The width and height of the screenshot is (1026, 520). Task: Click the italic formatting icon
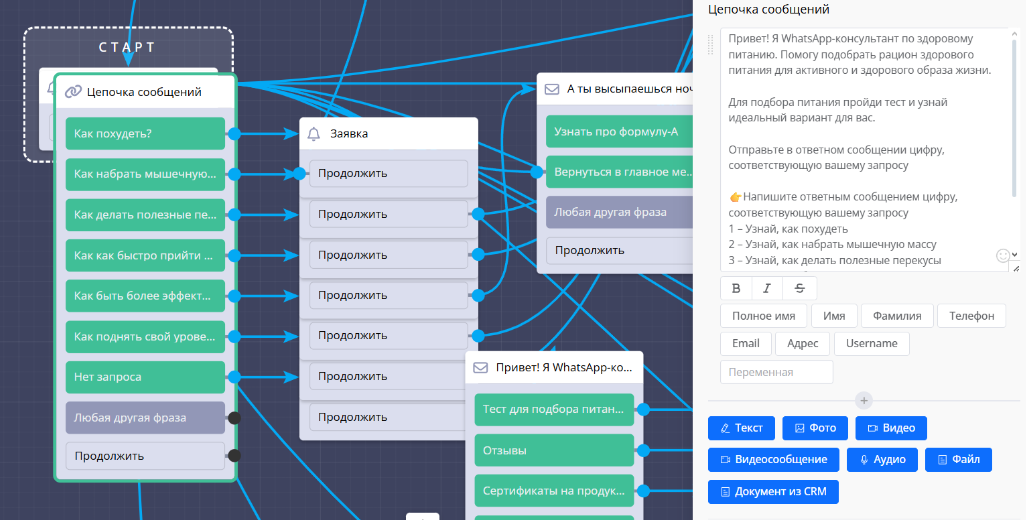tap(767, 288)
